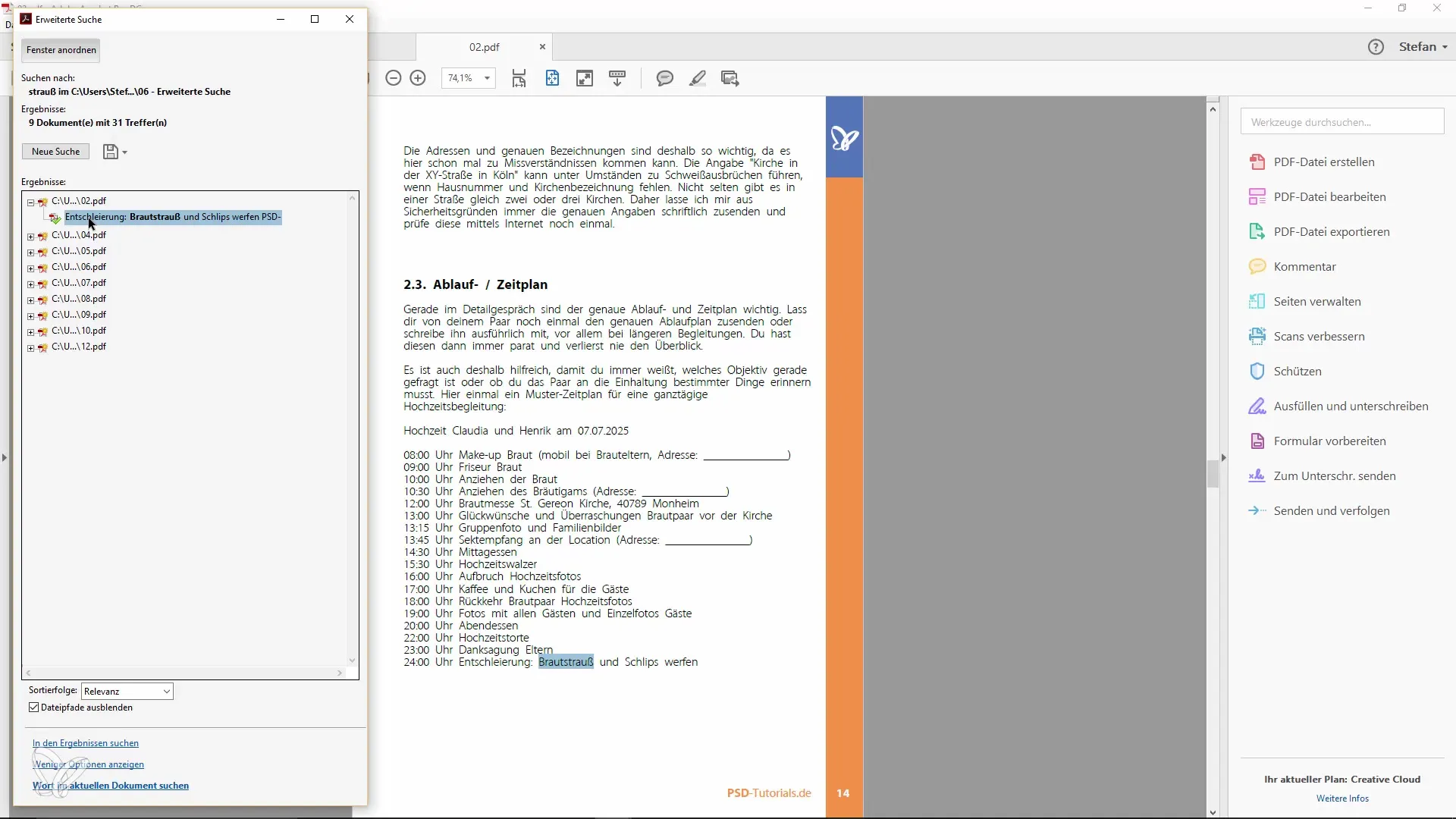1456x819 pixels.
Task: Collapse the C:\U...\02.pdf result node
Action: (x=31, y=202)
